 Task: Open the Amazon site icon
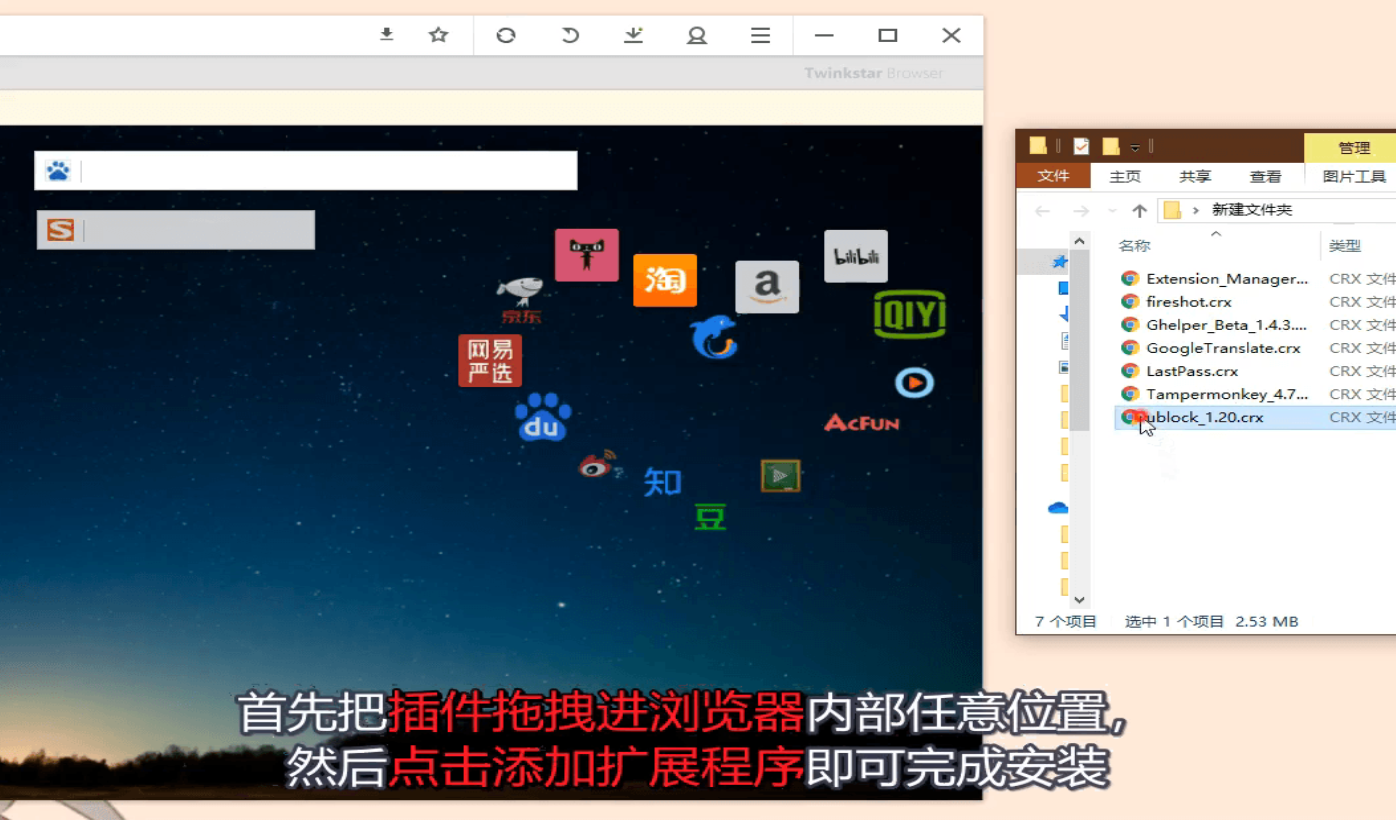(x=767, y=287)
